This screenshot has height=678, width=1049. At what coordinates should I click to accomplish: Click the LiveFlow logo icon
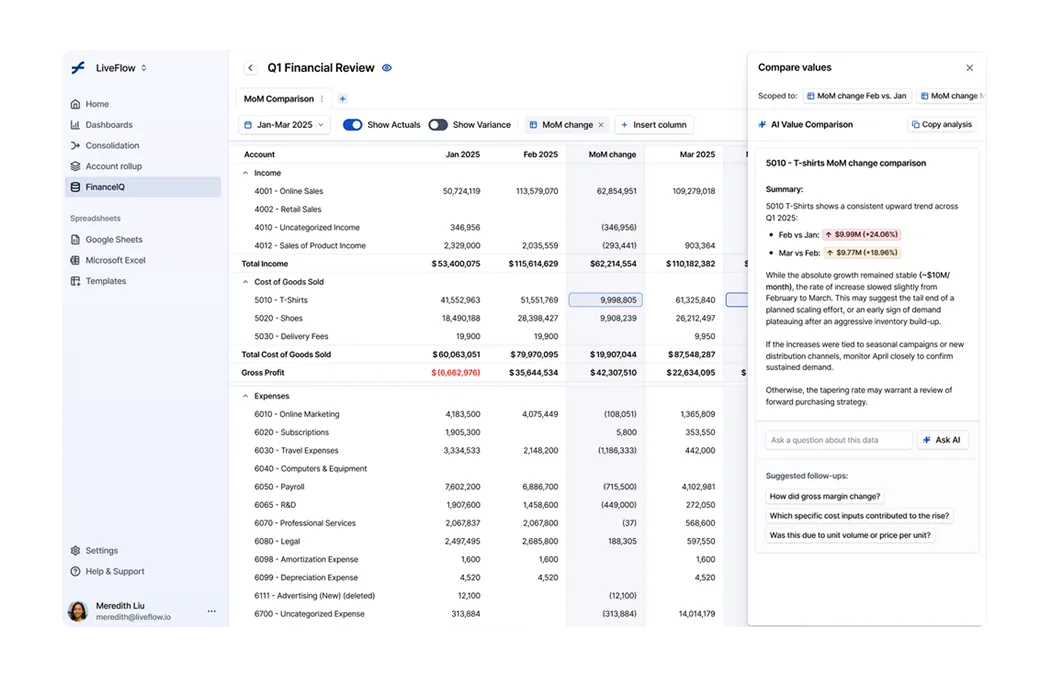[78, 68]
